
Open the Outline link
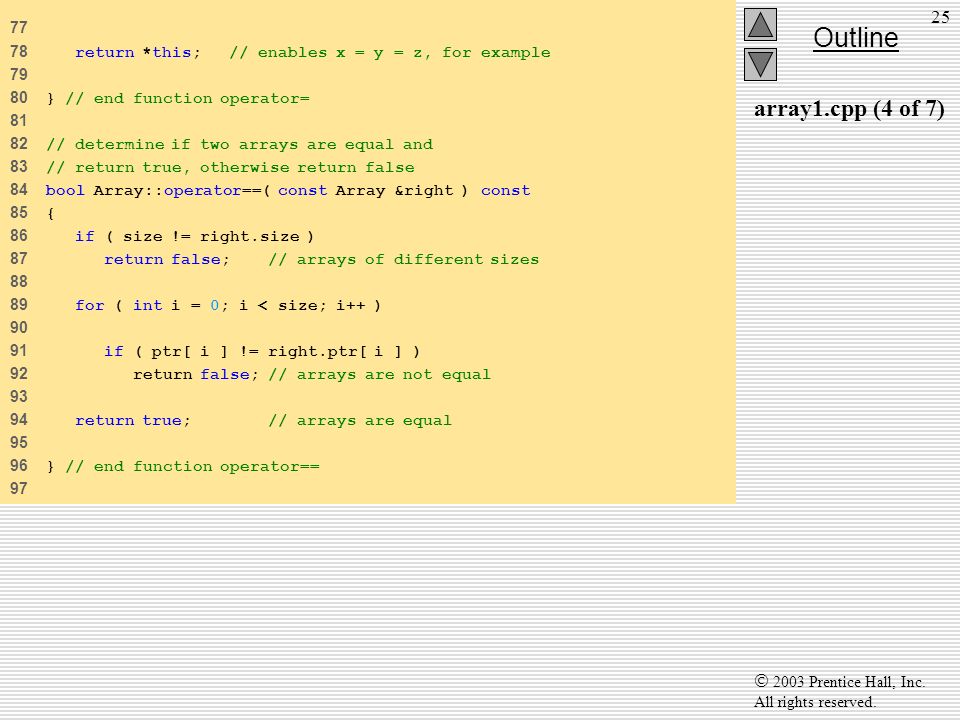click(x=855, y=38)
